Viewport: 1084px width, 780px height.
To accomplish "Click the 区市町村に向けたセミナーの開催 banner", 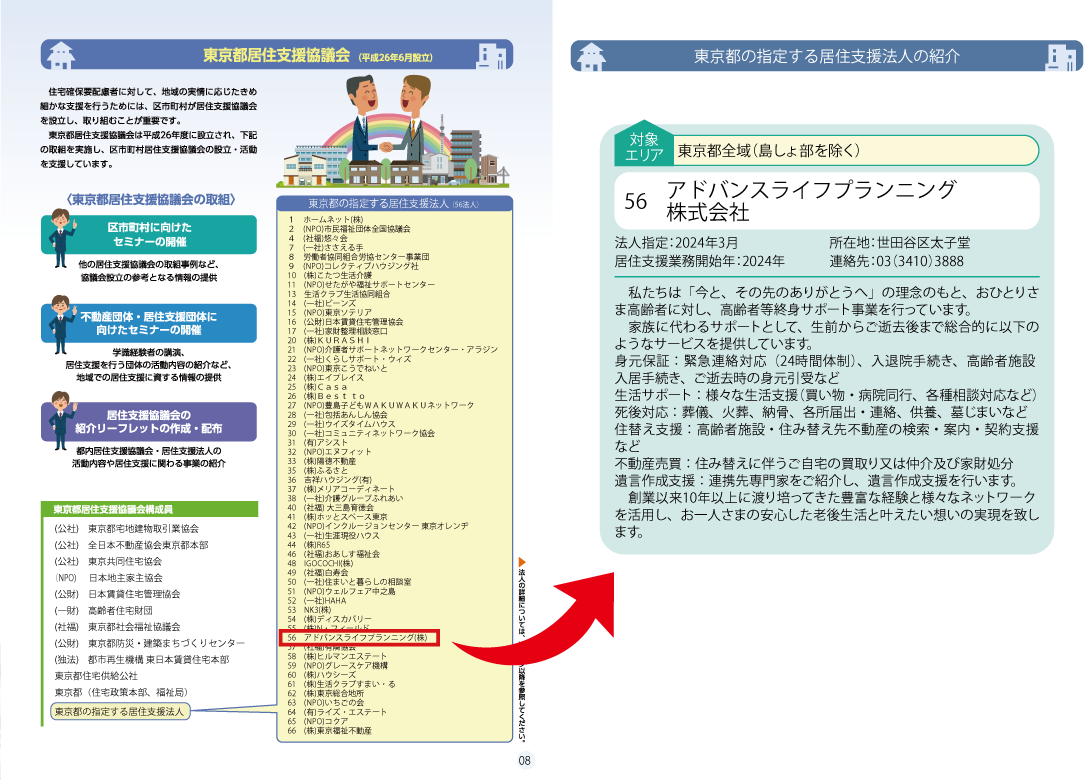I will tap(150, 235).
